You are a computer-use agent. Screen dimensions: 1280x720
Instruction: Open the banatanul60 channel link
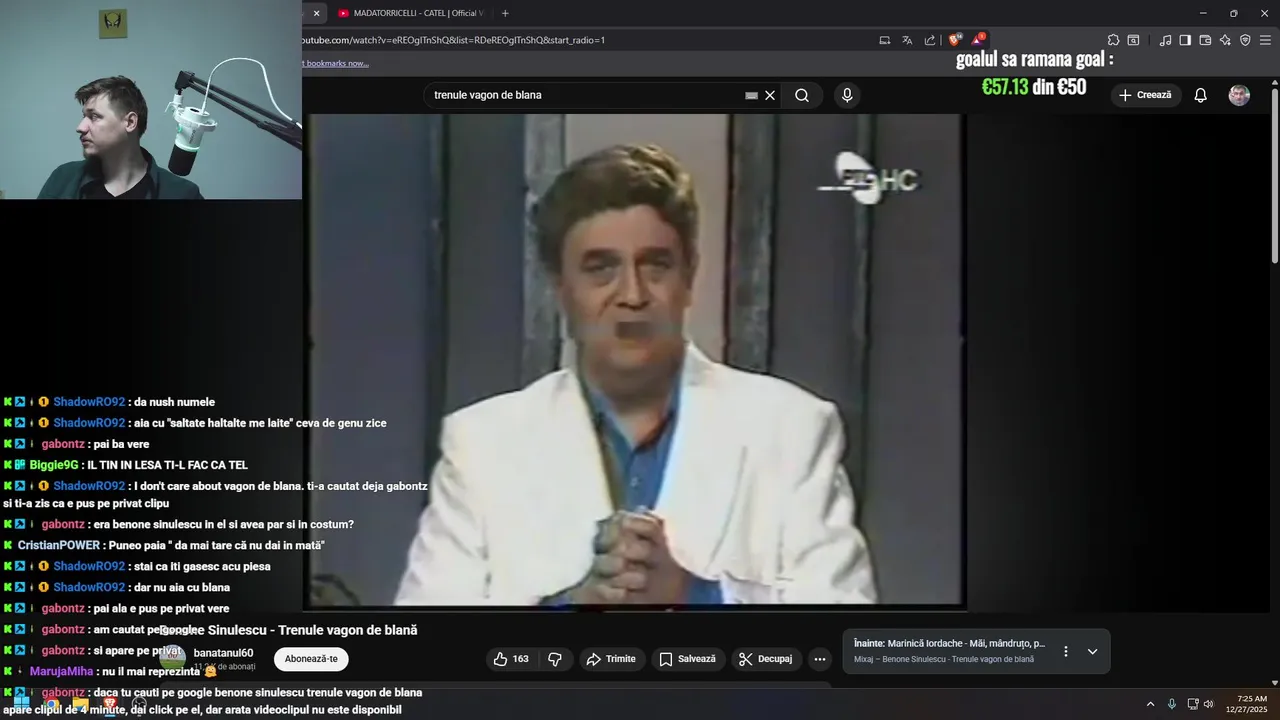pos(223,653)
